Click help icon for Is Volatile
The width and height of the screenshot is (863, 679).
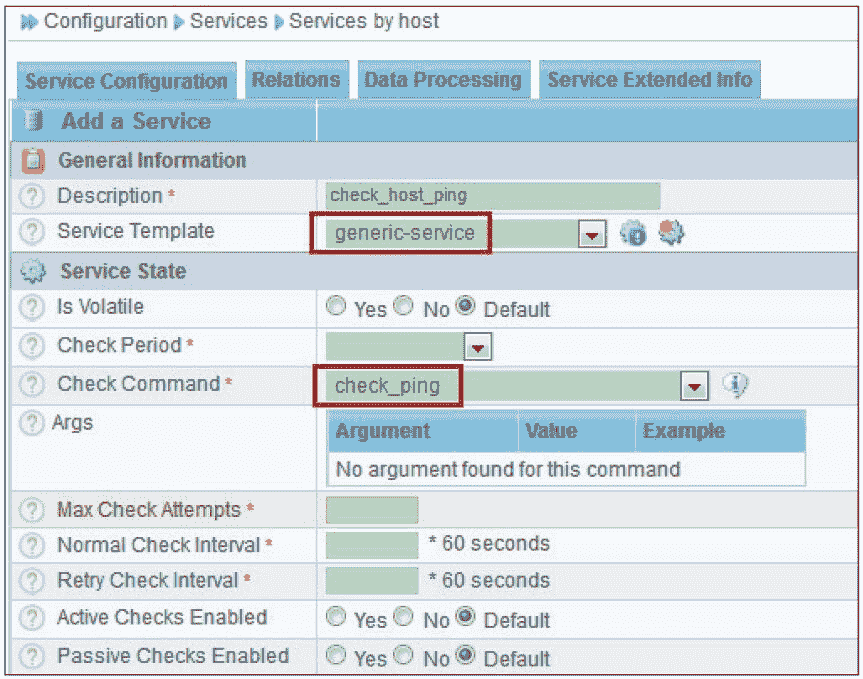[33, 308]
